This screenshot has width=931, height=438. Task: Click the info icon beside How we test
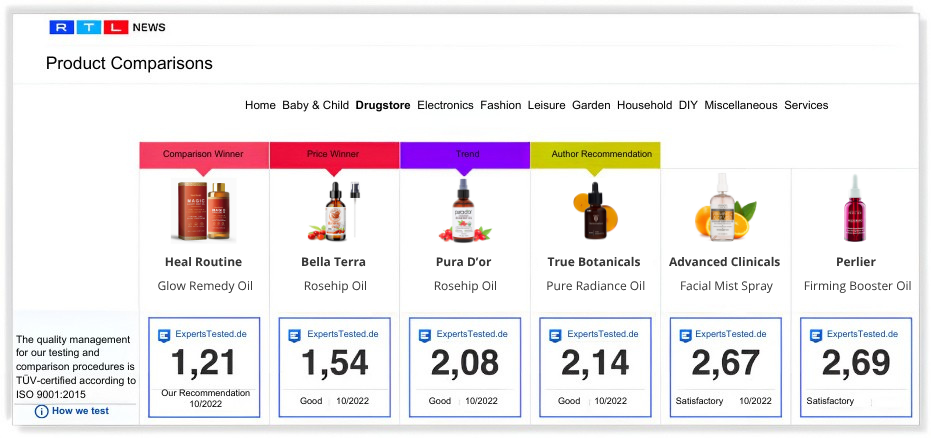[x=41, y=411]
